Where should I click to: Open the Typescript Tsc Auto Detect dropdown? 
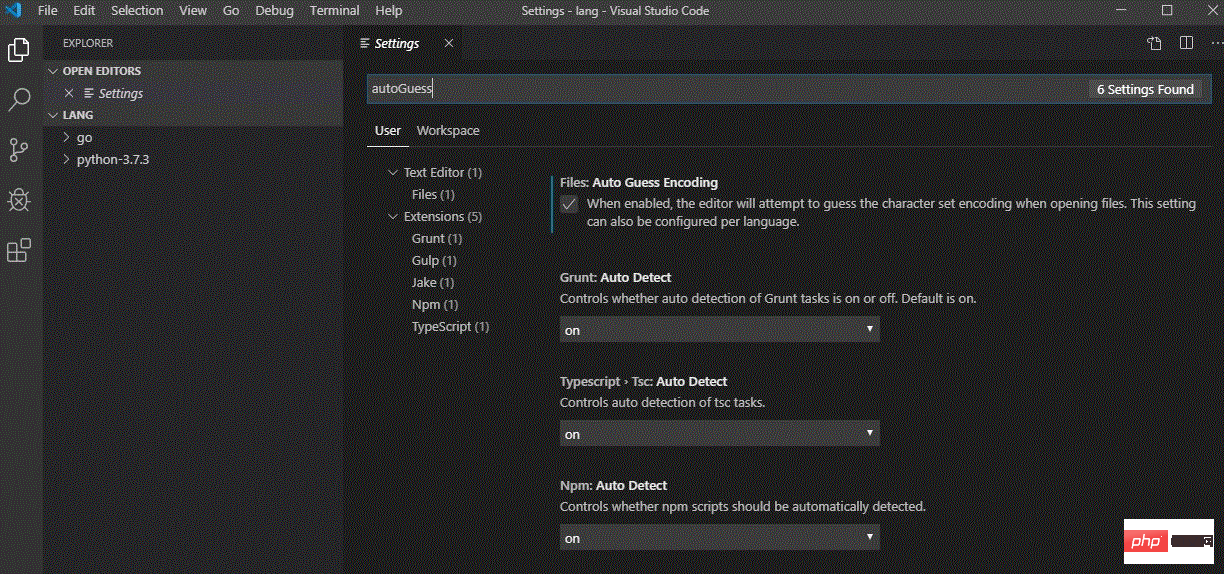[x=719, y=434]
